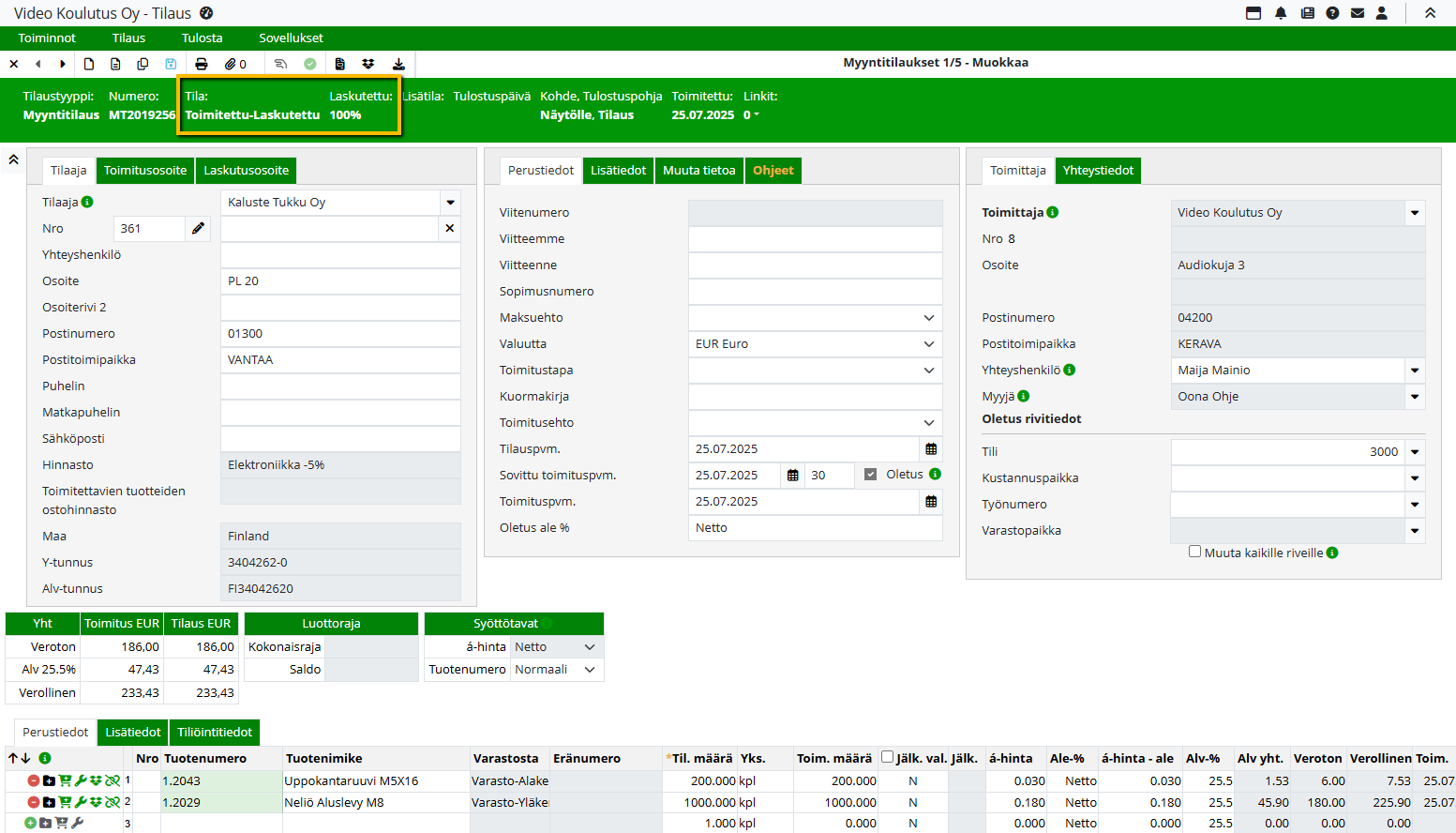Click the red remove icon on row 1
This screenshot has width=1456, height=833.
[x=34, y=780]
